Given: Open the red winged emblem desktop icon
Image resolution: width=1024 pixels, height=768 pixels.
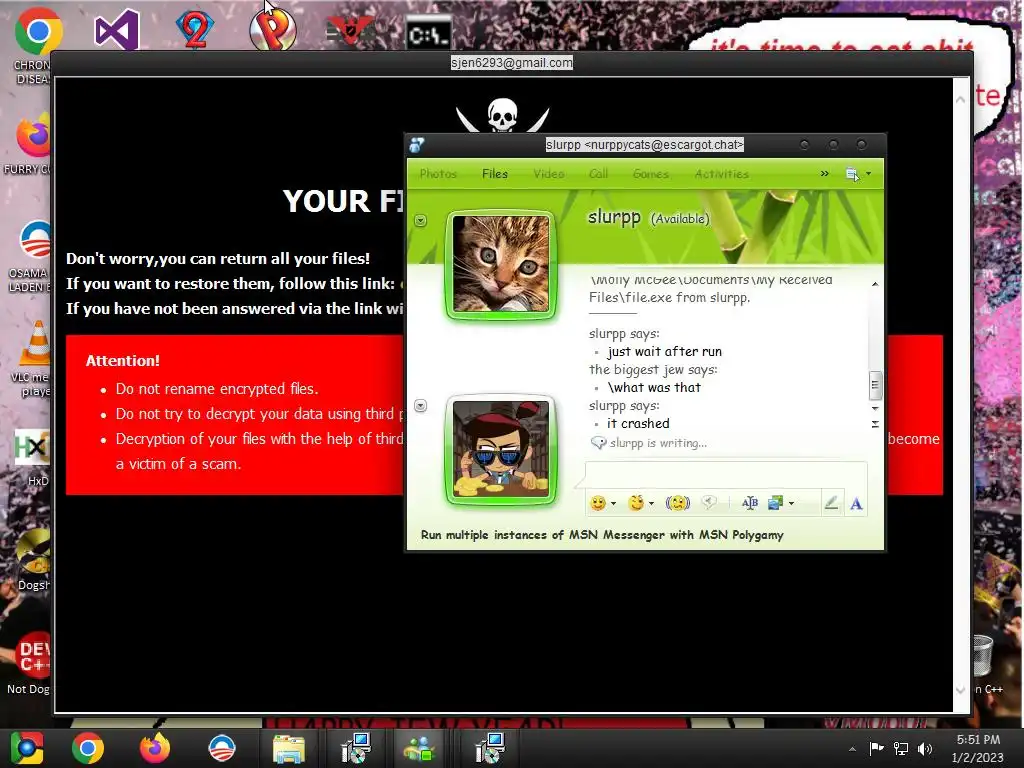Looking at the screenshot, I should pos(350,30).
